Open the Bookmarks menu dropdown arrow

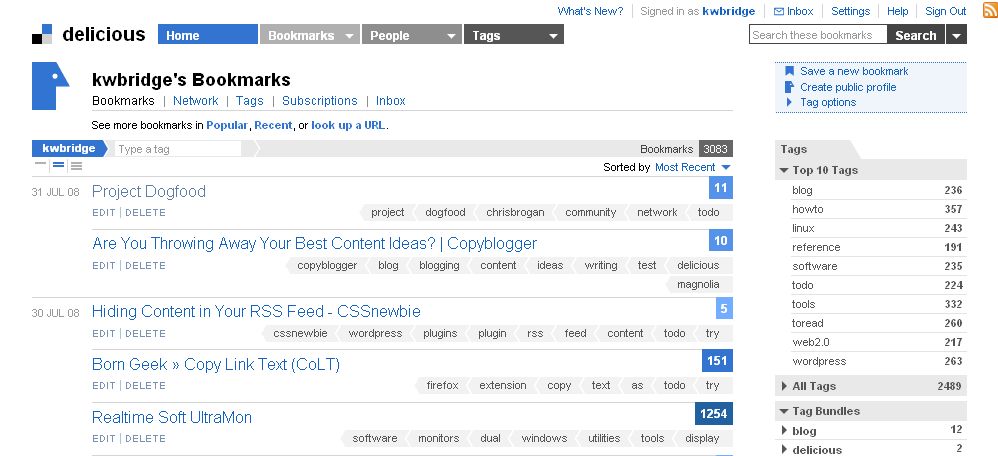349,36
